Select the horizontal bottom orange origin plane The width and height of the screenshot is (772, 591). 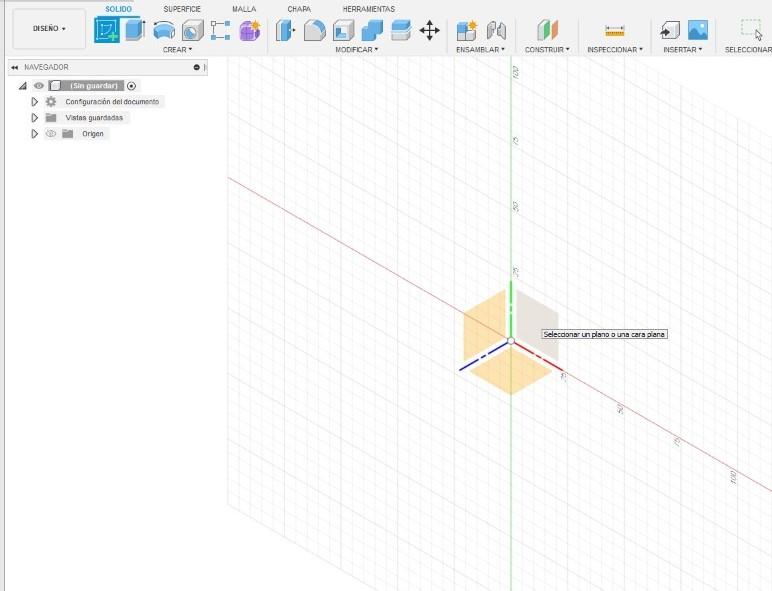pos(511,371)
